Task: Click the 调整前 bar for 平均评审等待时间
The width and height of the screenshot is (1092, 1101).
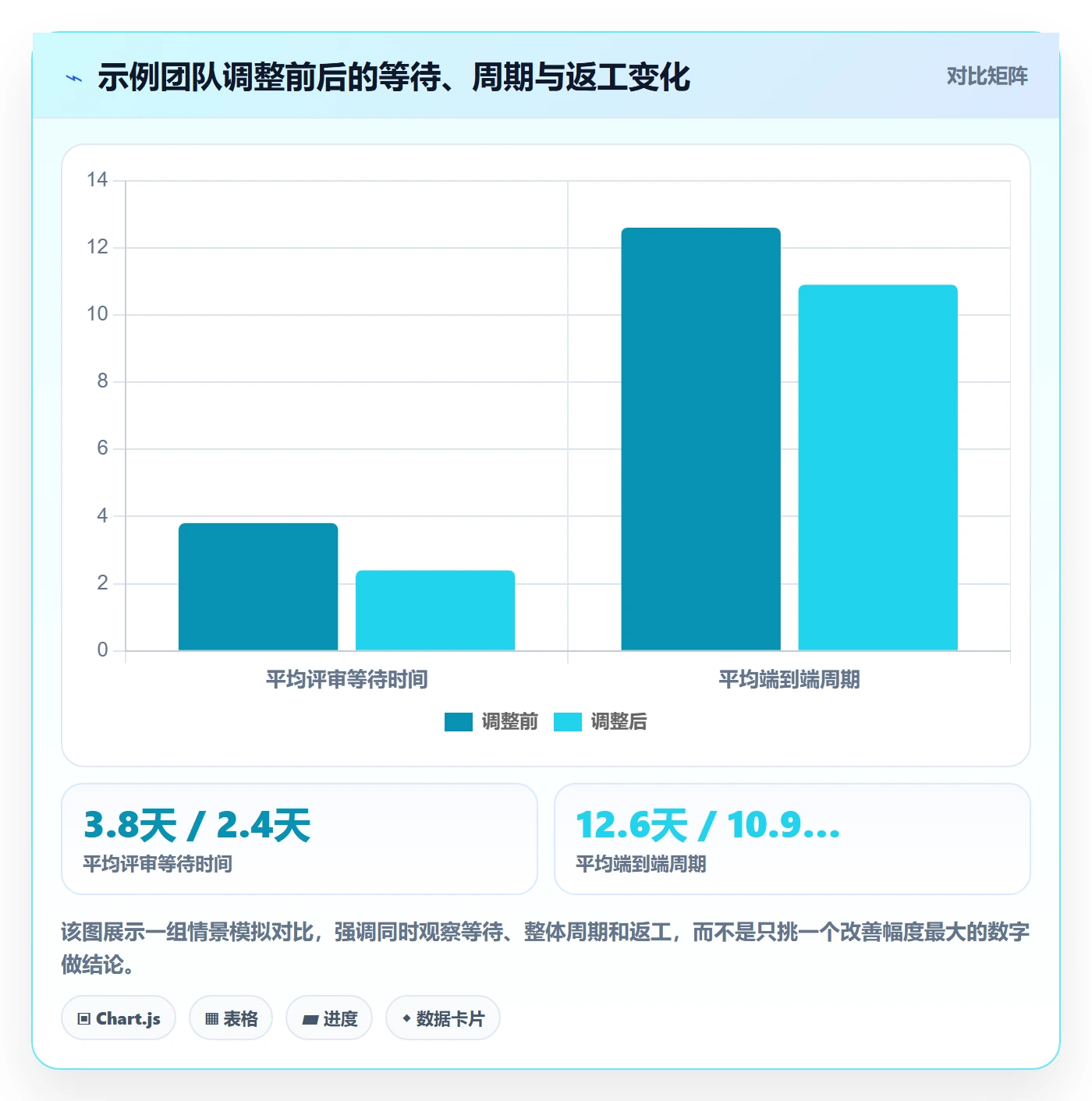Action: point(258,586)
